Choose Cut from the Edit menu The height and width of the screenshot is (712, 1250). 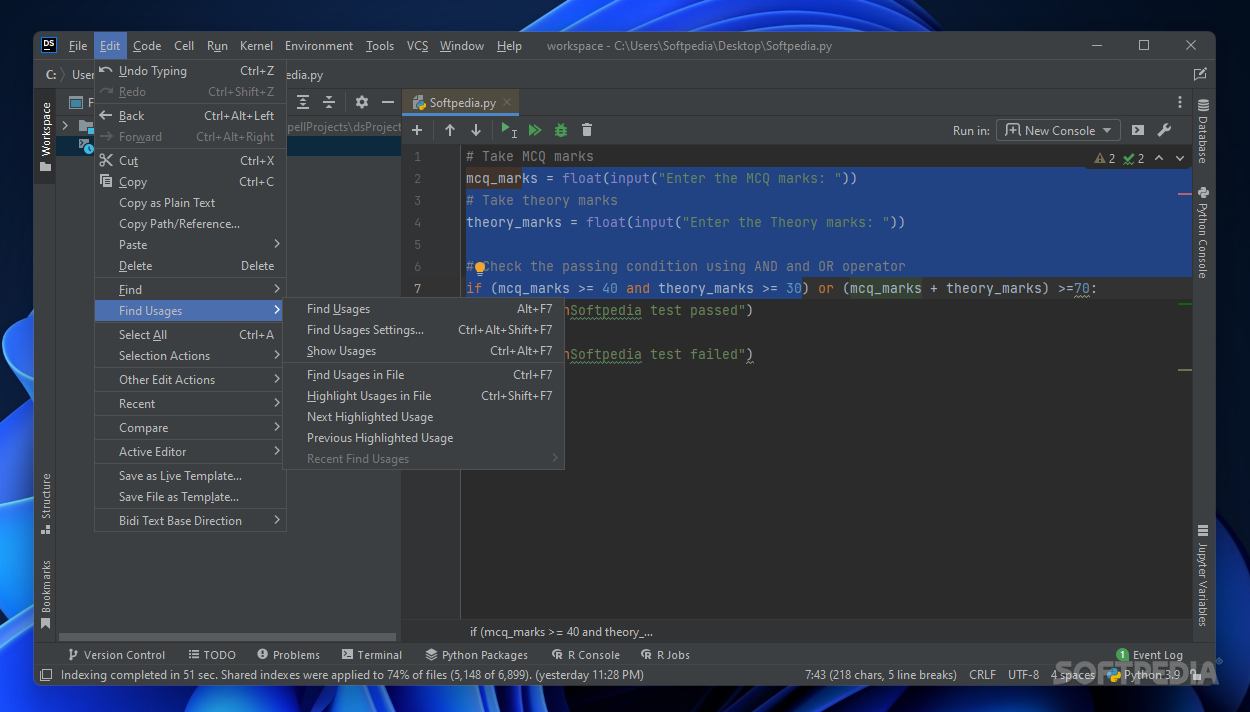[x=190, y=161]
